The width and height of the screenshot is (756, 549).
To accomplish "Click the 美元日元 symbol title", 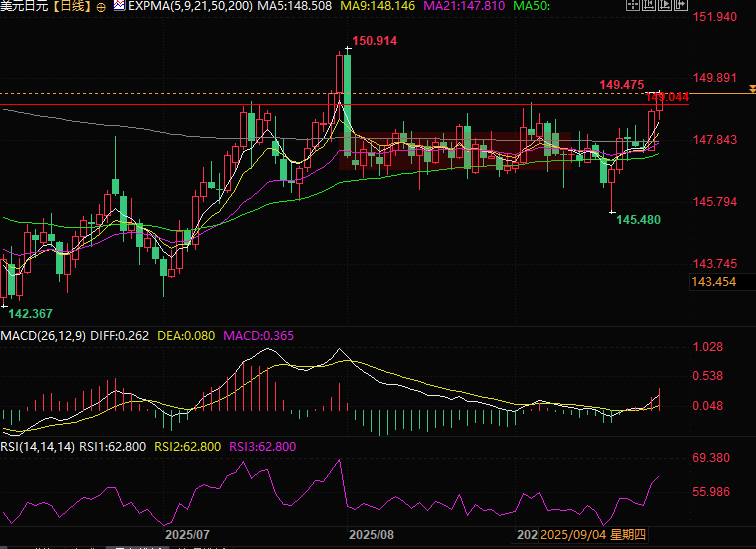I will point(24,6).
